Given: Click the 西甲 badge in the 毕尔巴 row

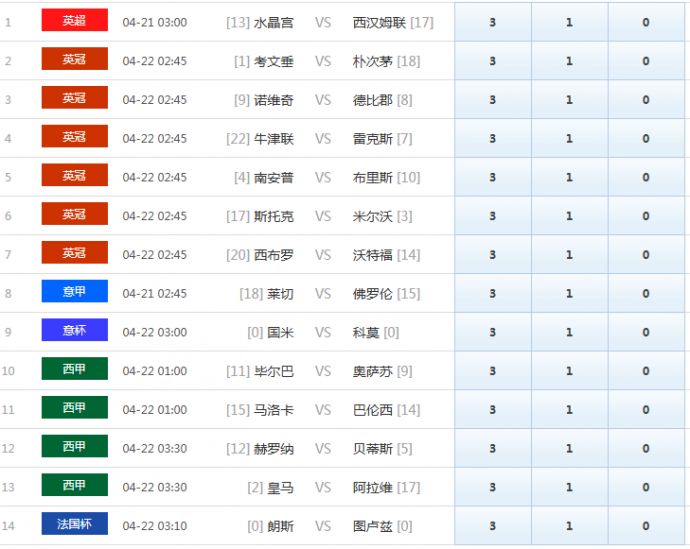Looking at the screenshot, I should click(x=74, y=370).
